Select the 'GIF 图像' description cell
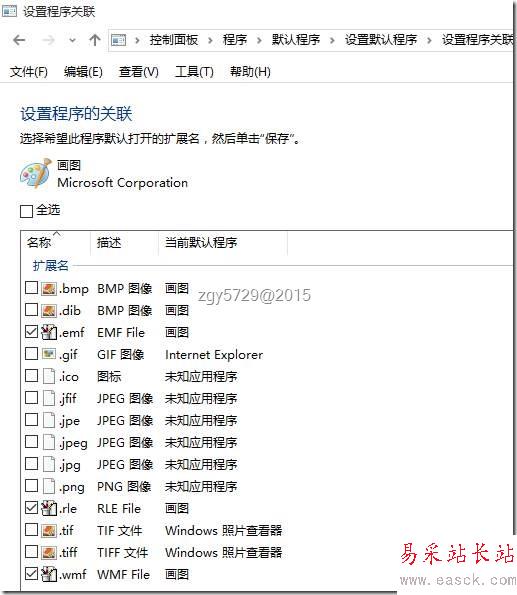This screenshot has width=517, height=595. click(121, 355)
